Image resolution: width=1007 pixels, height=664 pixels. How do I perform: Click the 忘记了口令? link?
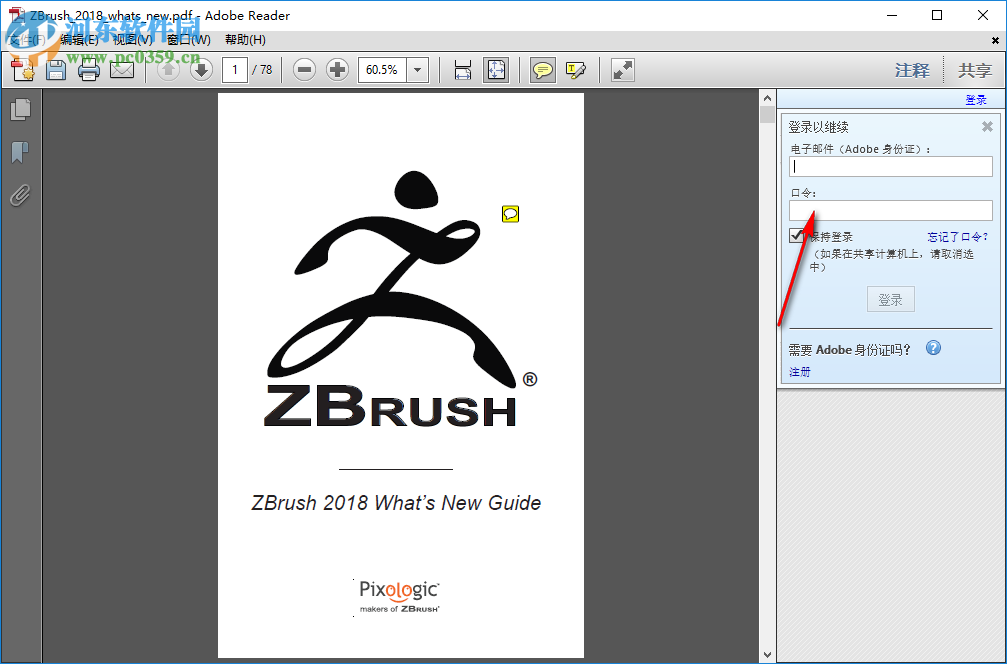958,237
